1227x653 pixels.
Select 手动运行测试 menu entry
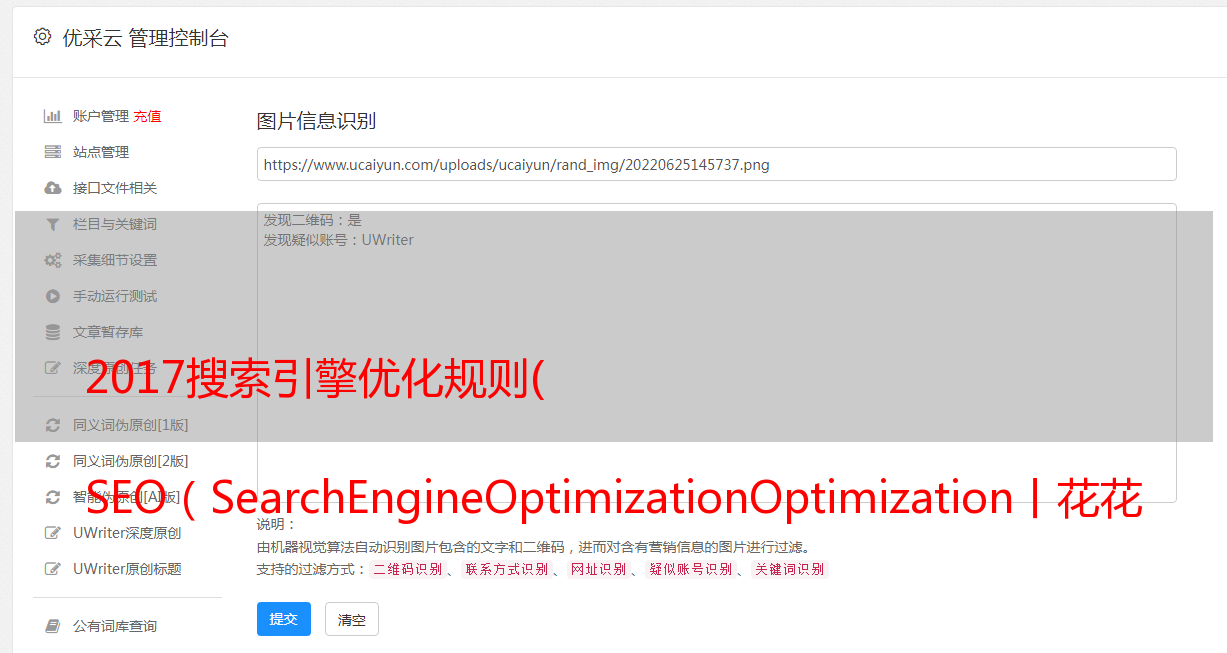(x=115, y=296)
